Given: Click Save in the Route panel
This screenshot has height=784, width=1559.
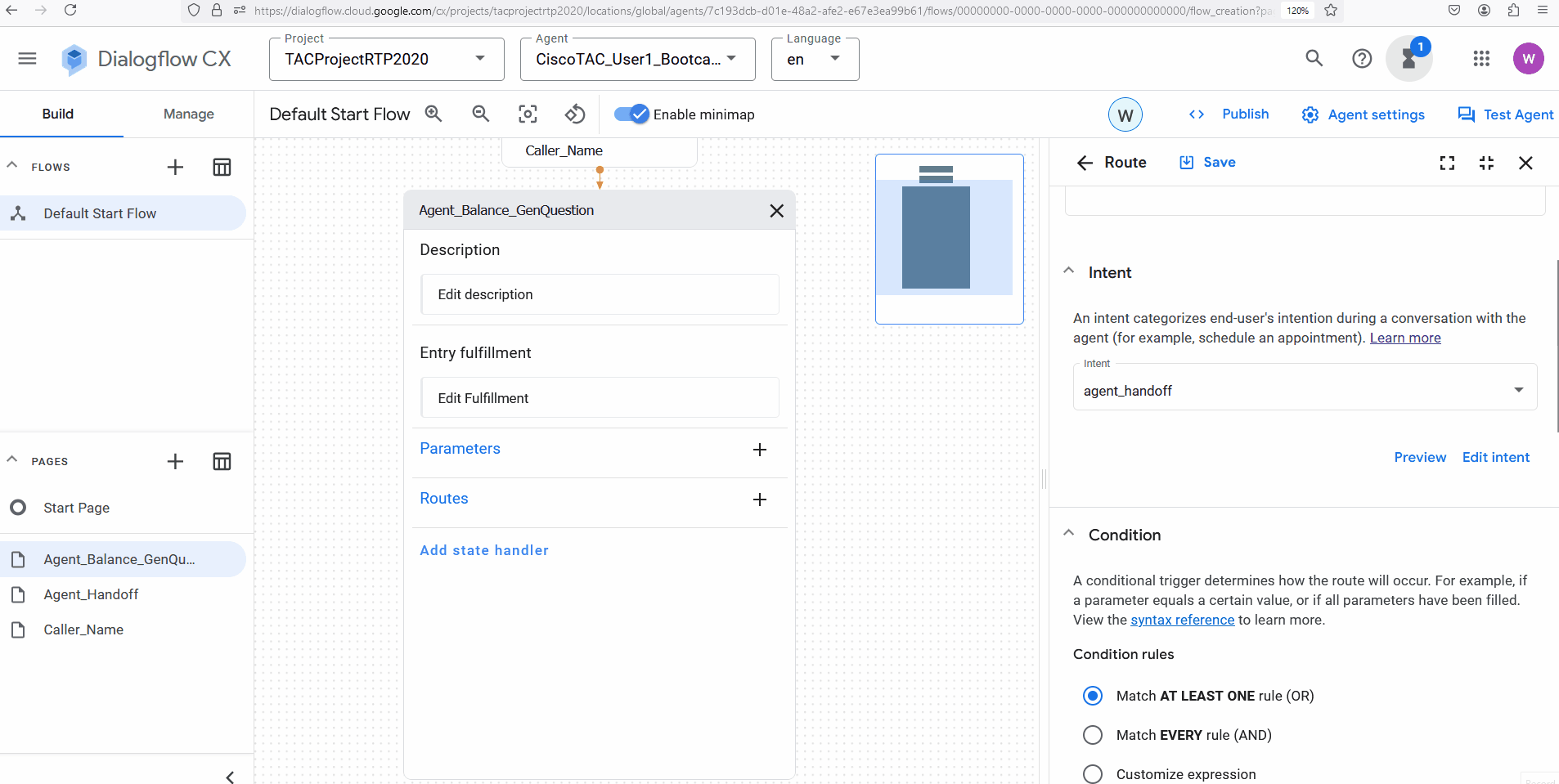Looking at the screenshot, I should [x=1207, y=163].
